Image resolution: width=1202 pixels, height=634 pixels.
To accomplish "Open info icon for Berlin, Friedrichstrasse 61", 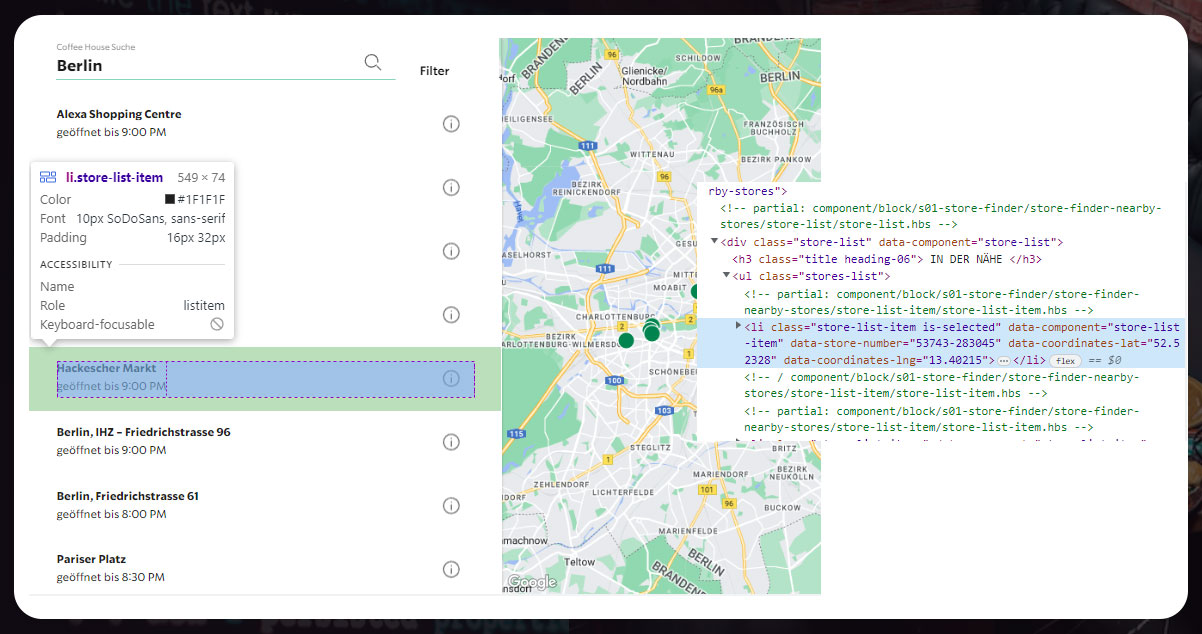I will click(451, 506).
